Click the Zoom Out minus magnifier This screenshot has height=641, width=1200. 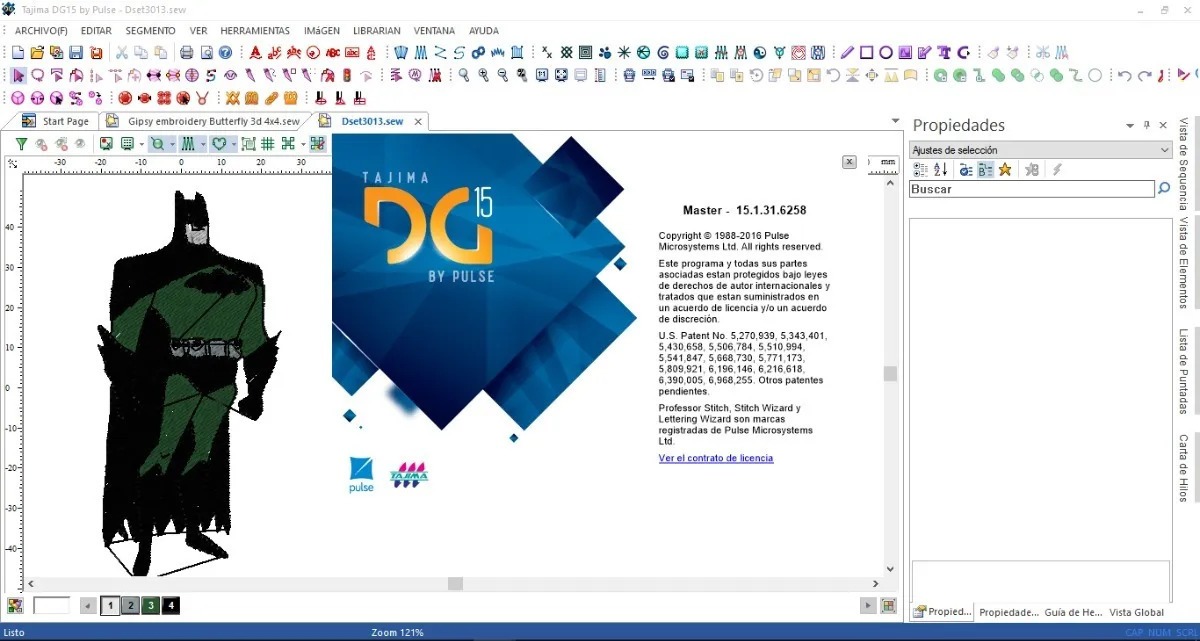(x=502, y=75)
